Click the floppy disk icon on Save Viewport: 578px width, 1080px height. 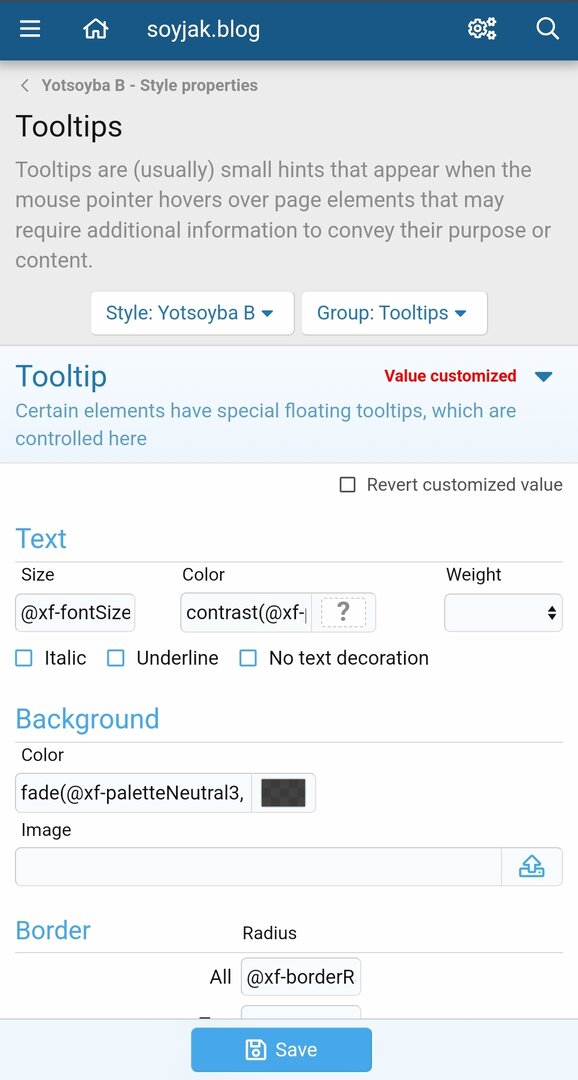click(256, 1050)
